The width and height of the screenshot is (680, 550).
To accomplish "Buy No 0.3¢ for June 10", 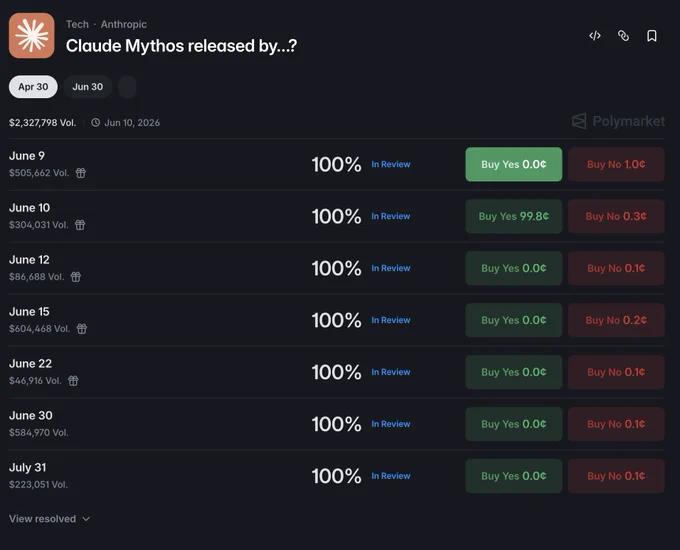I will click(616, 216).
